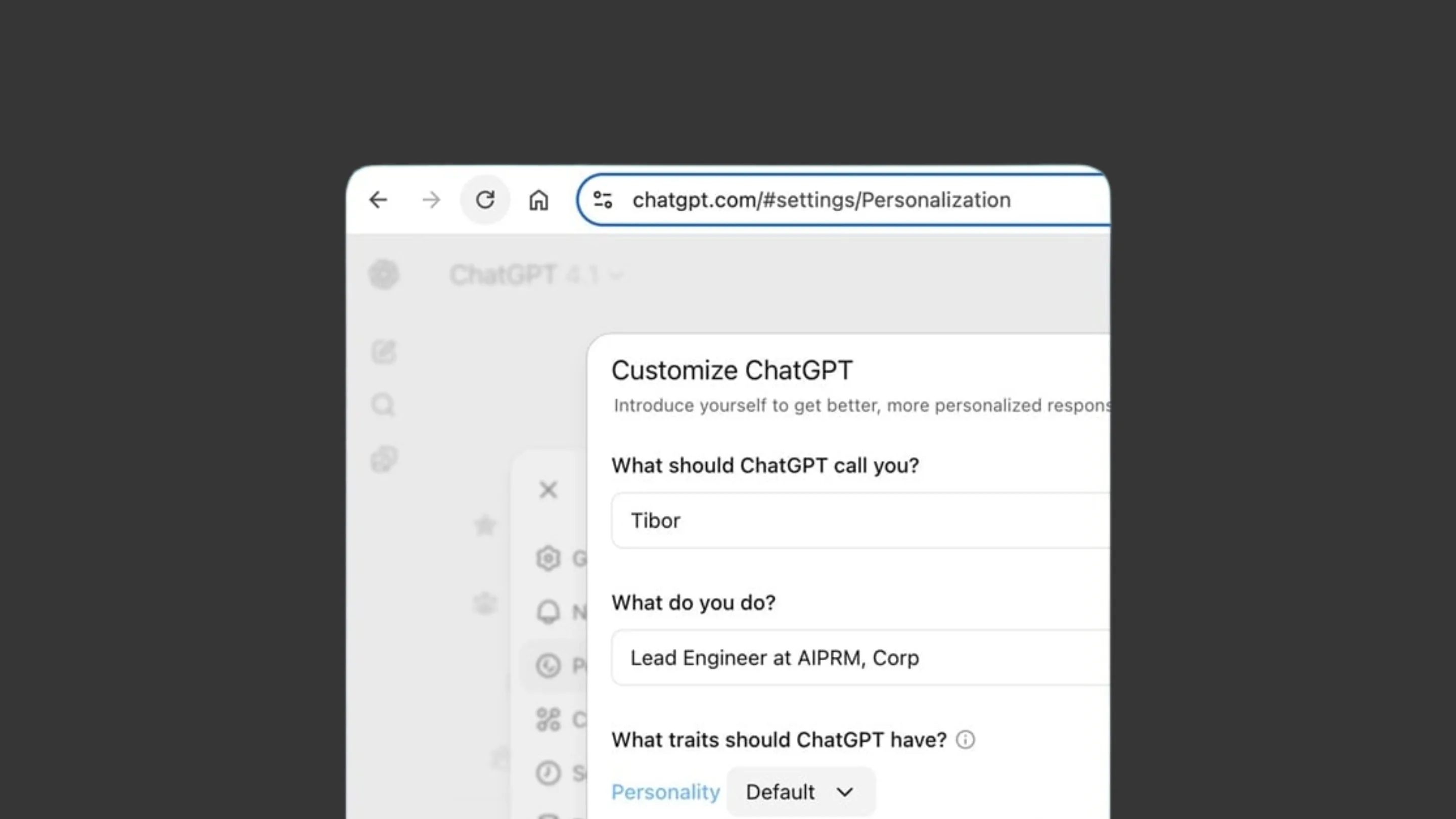Click the info icon beside traits question
The image size is (1456, 819).
click(x=966, y=739)
